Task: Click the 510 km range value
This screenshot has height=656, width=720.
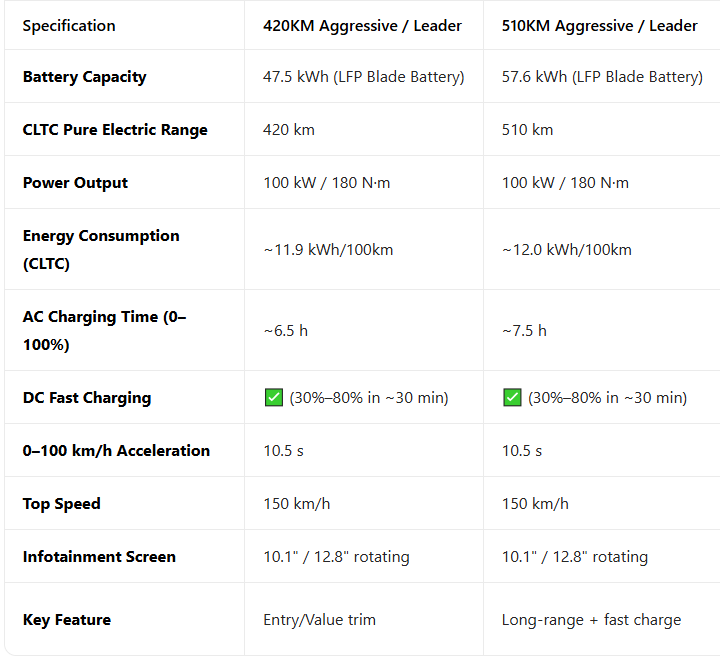Action: point(527,130)
